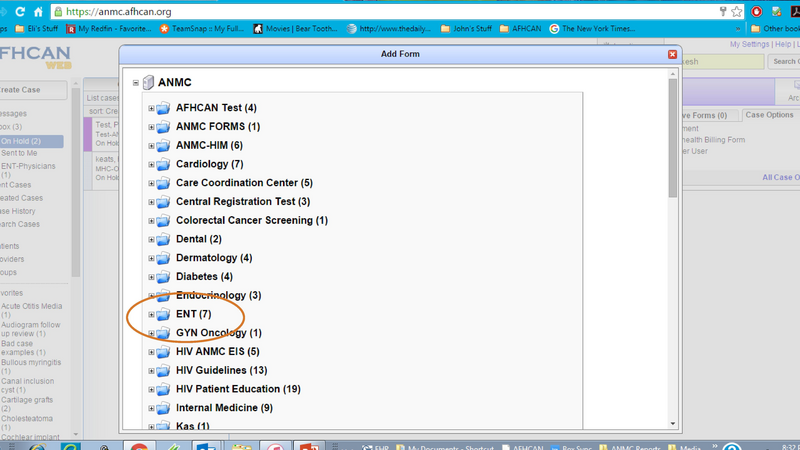Click the browser address bar URL

(x=118, y=11)
